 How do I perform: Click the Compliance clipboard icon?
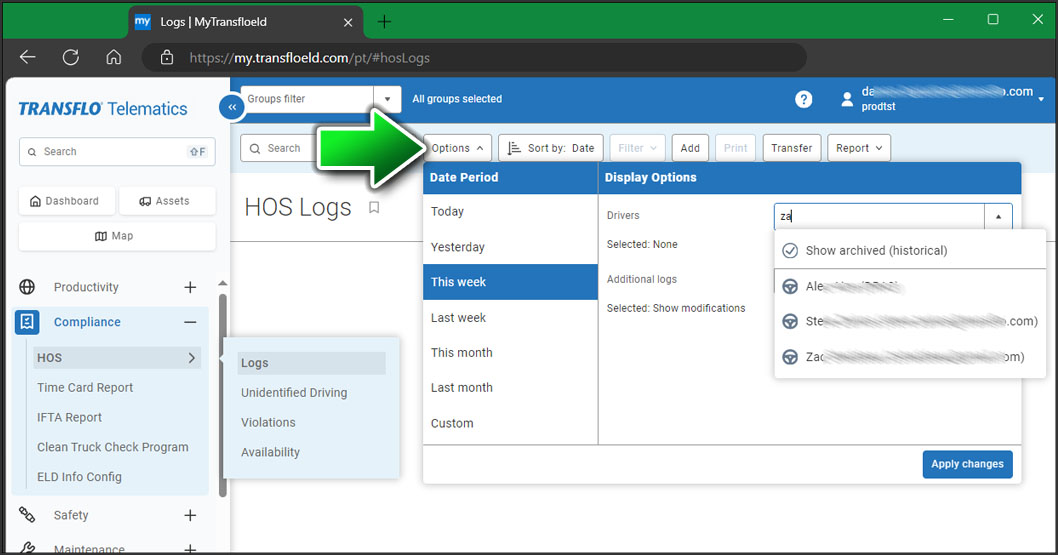tap(27, 322)
